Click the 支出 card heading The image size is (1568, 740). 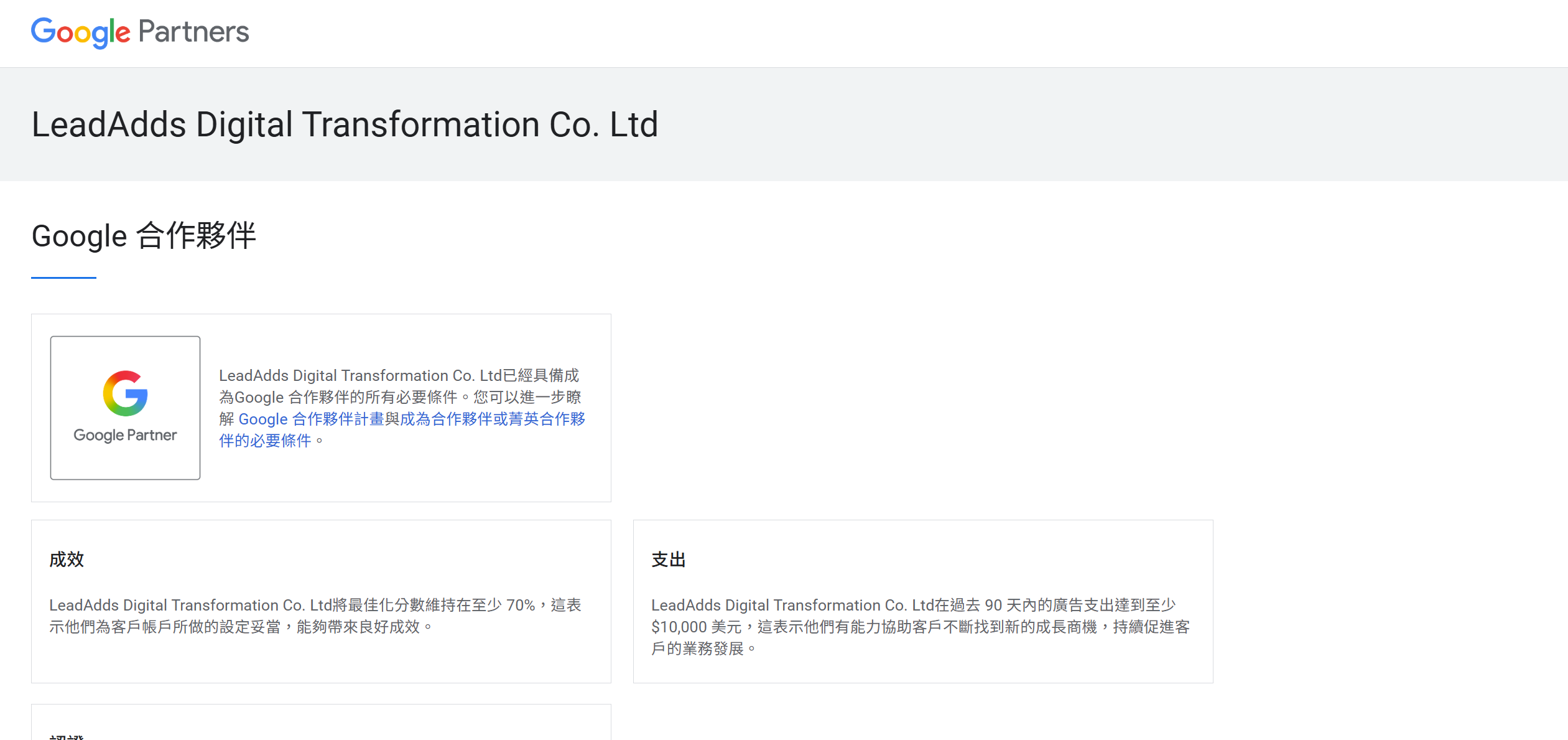tap(669, 560)
